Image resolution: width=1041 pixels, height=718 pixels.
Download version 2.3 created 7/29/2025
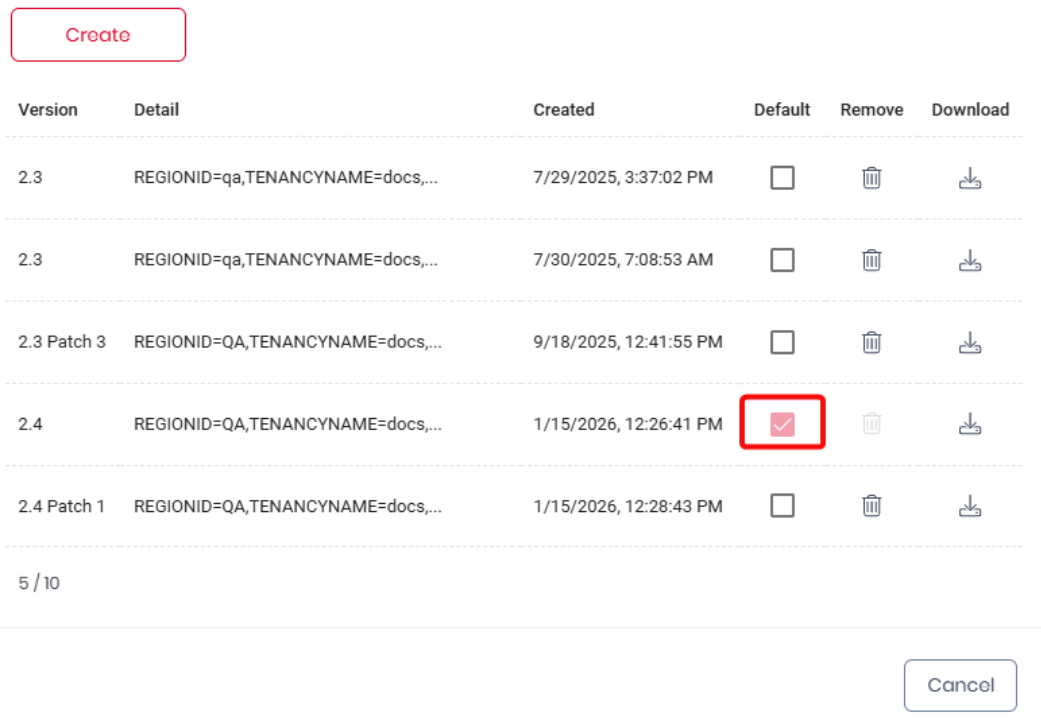969,178
